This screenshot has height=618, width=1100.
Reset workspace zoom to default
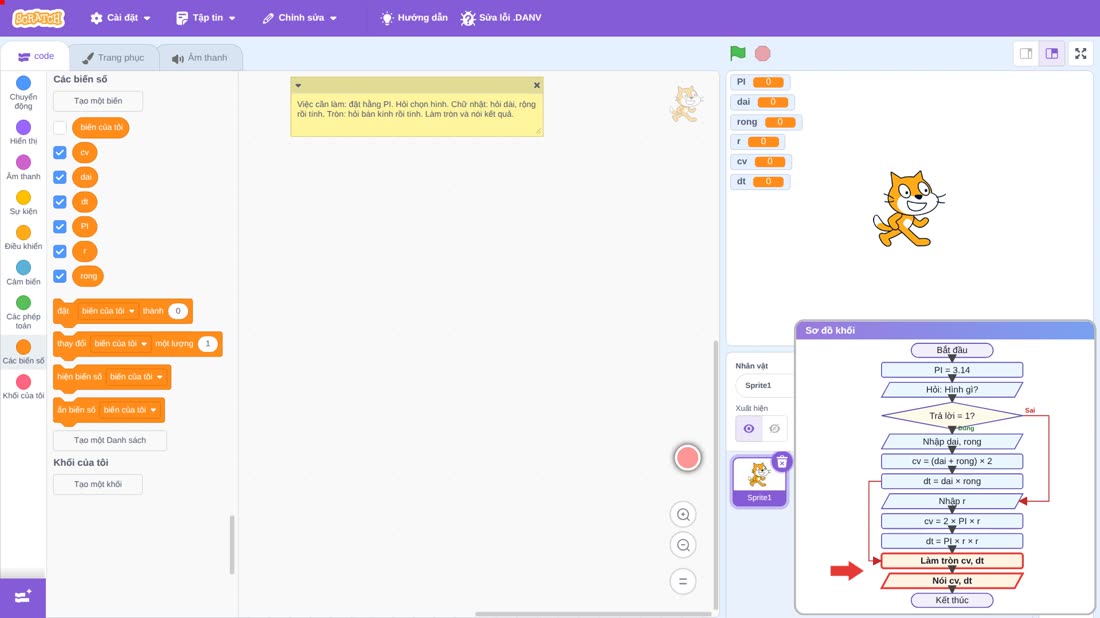pos(683,582)
